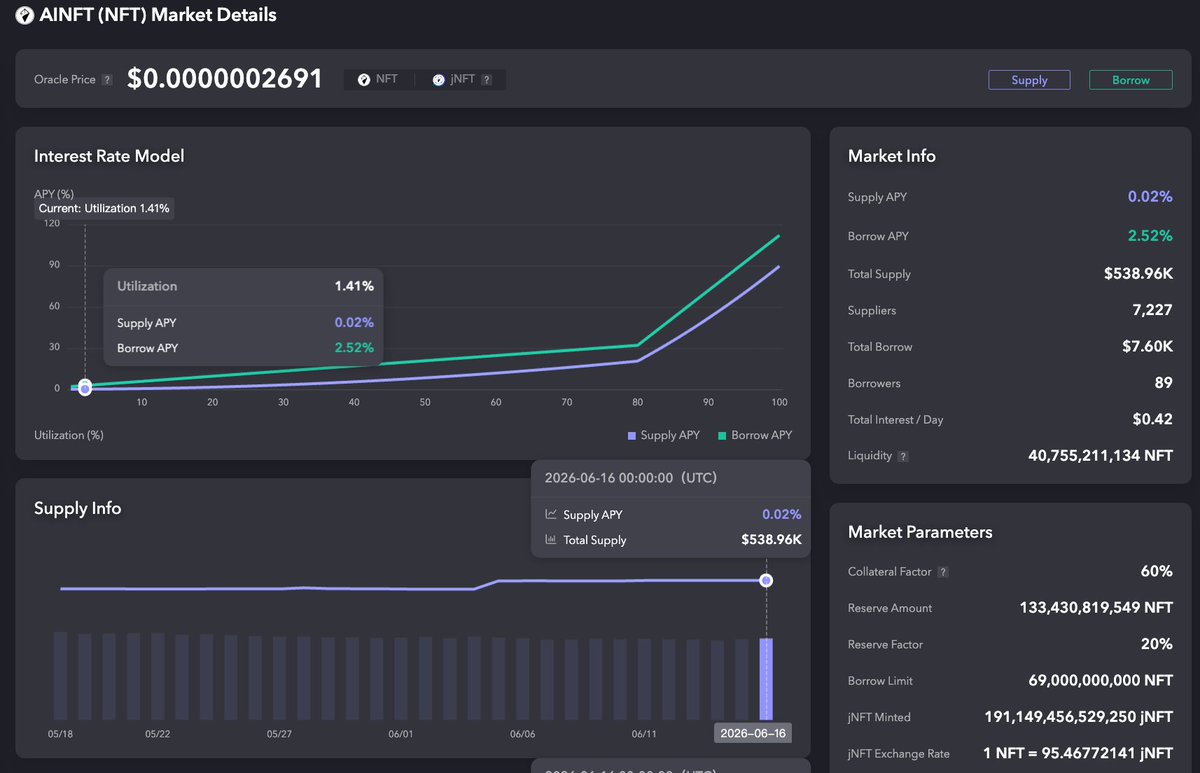Screen dimensions: 1200x773
Task: Click Borrow APY 2.52% in Market Info
Action: (x=1150, y=236)
